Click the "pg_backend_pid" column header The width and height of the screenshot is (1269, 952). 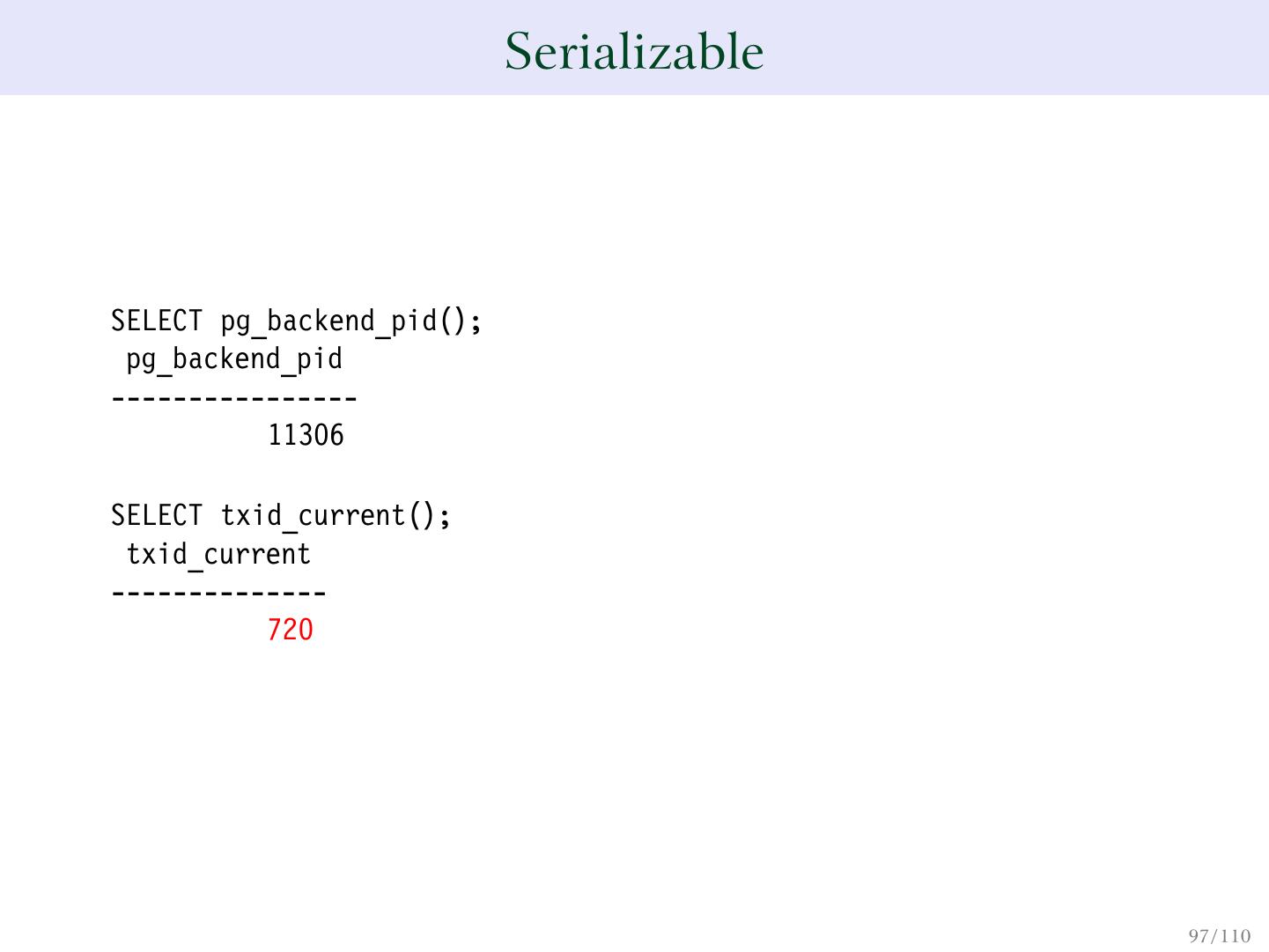point(233,359)
